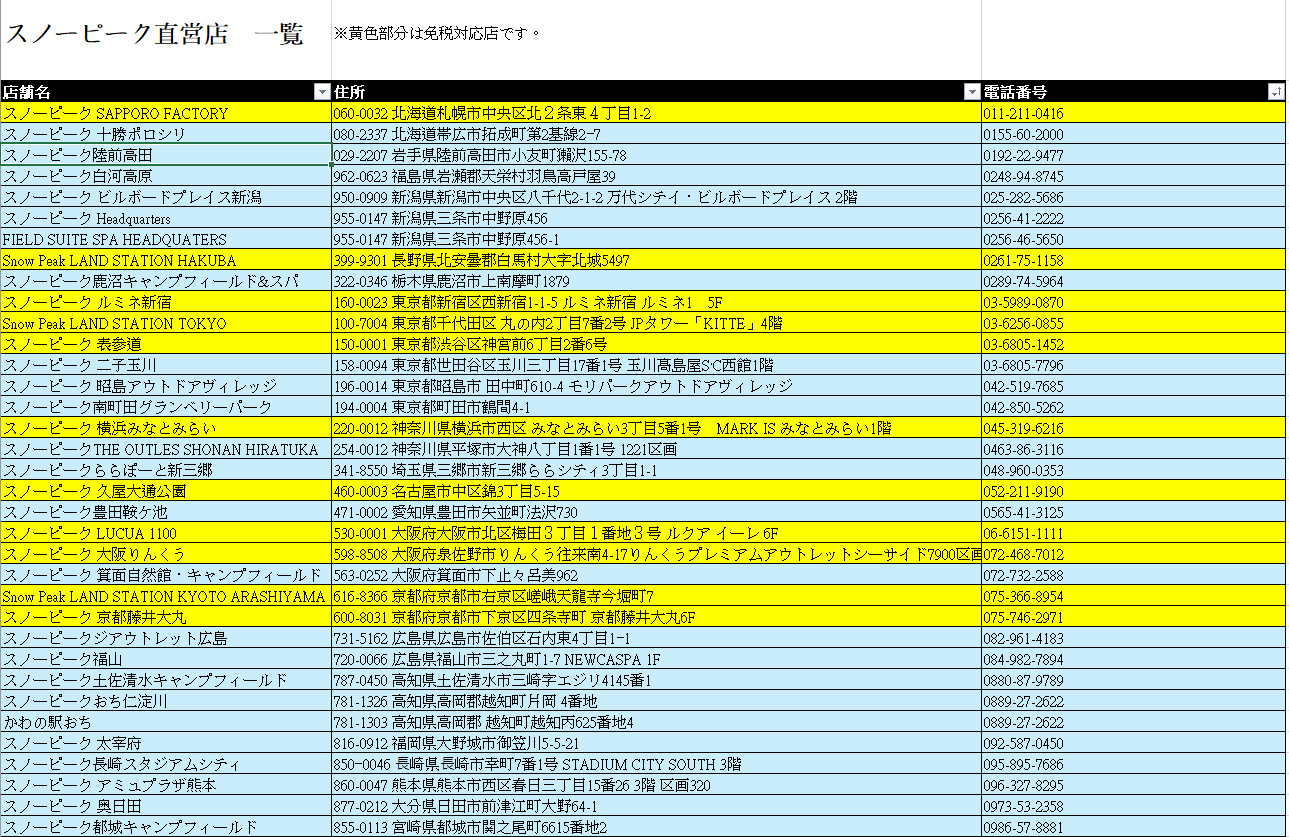Click the かわの駅おち store name
The width and height of the screenshot is (1289, 837).
(x=166, y=723)
